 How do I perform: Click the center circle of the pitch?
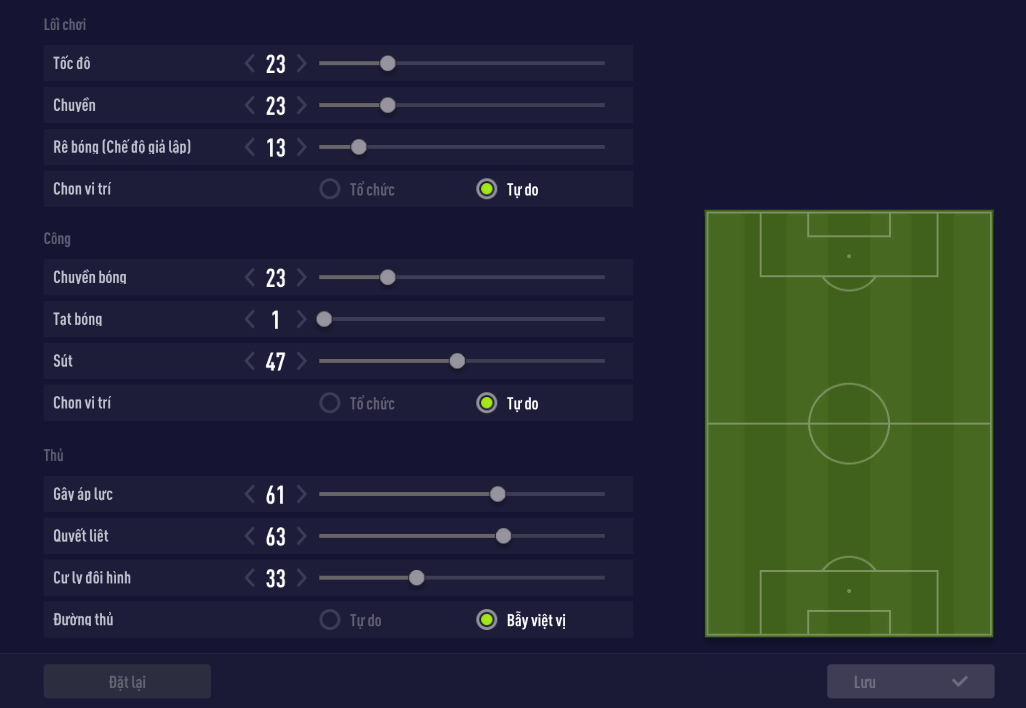pyautogui.click(x=849, y=424)
